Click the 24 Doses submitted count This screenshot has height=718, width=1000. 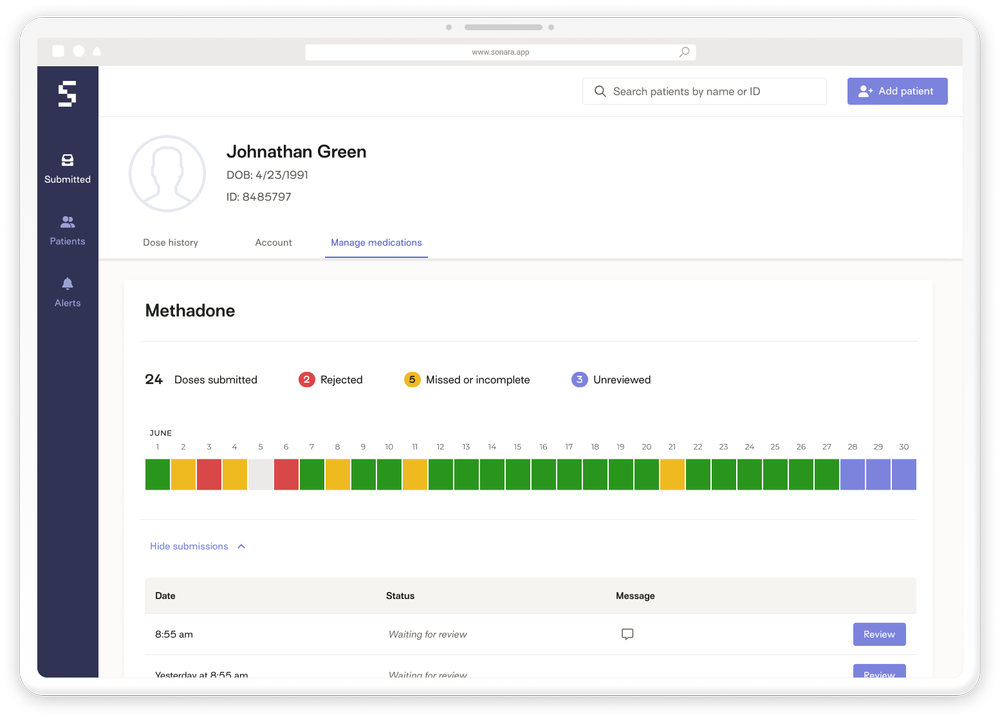(x=201, y=379)
